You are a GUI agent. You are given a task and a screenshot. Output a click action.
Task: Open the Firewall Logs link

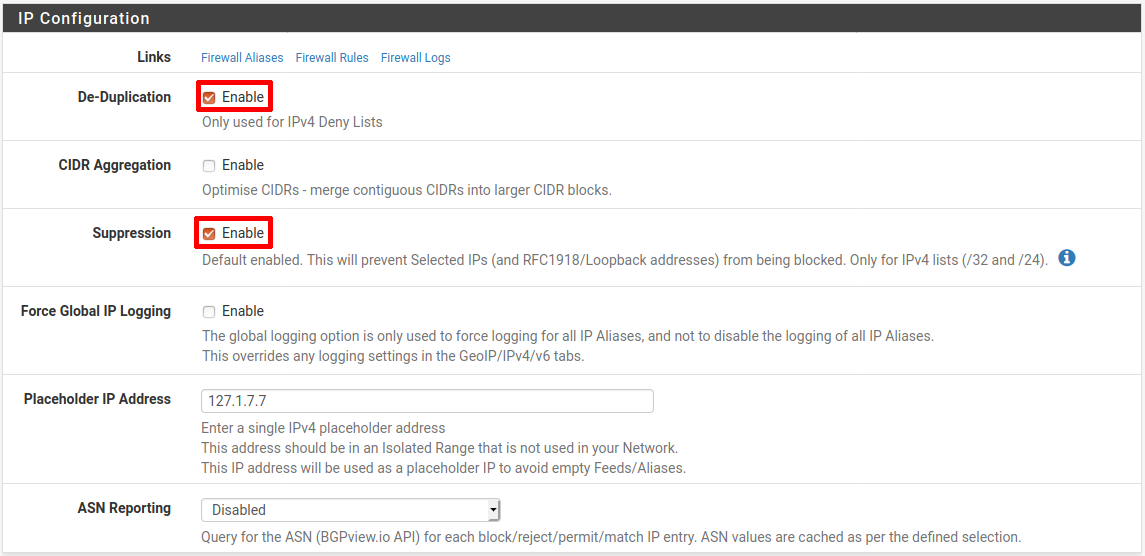(416, 58)
